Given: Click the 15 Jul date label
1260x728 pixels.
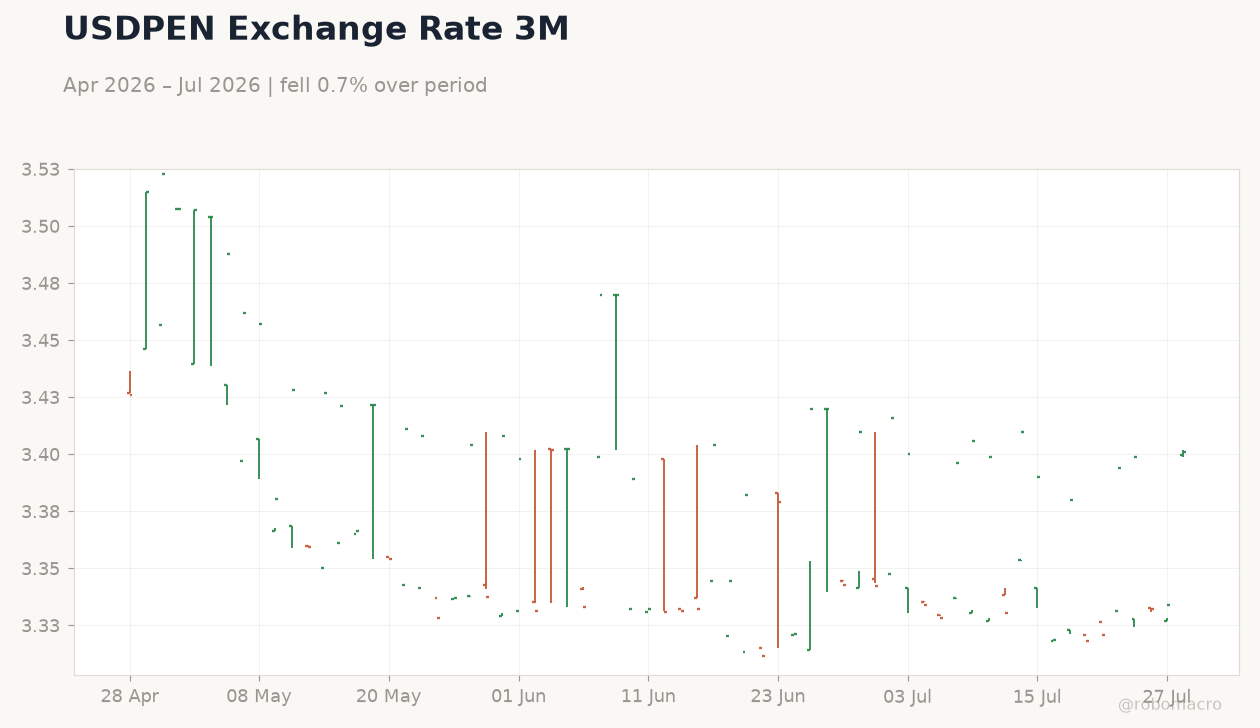Looking at the screenshot, I should (1038, 697).
